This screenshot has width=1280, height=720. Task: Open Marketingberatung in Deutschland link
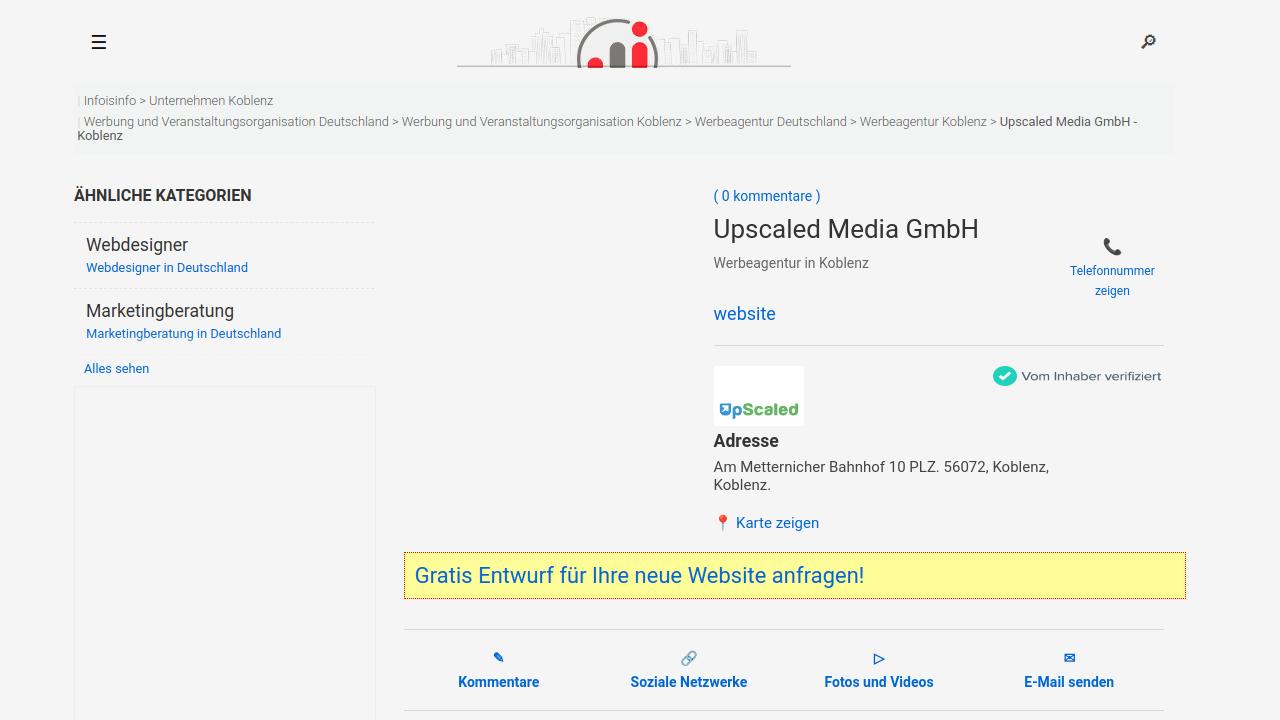(x=184, y=334)
